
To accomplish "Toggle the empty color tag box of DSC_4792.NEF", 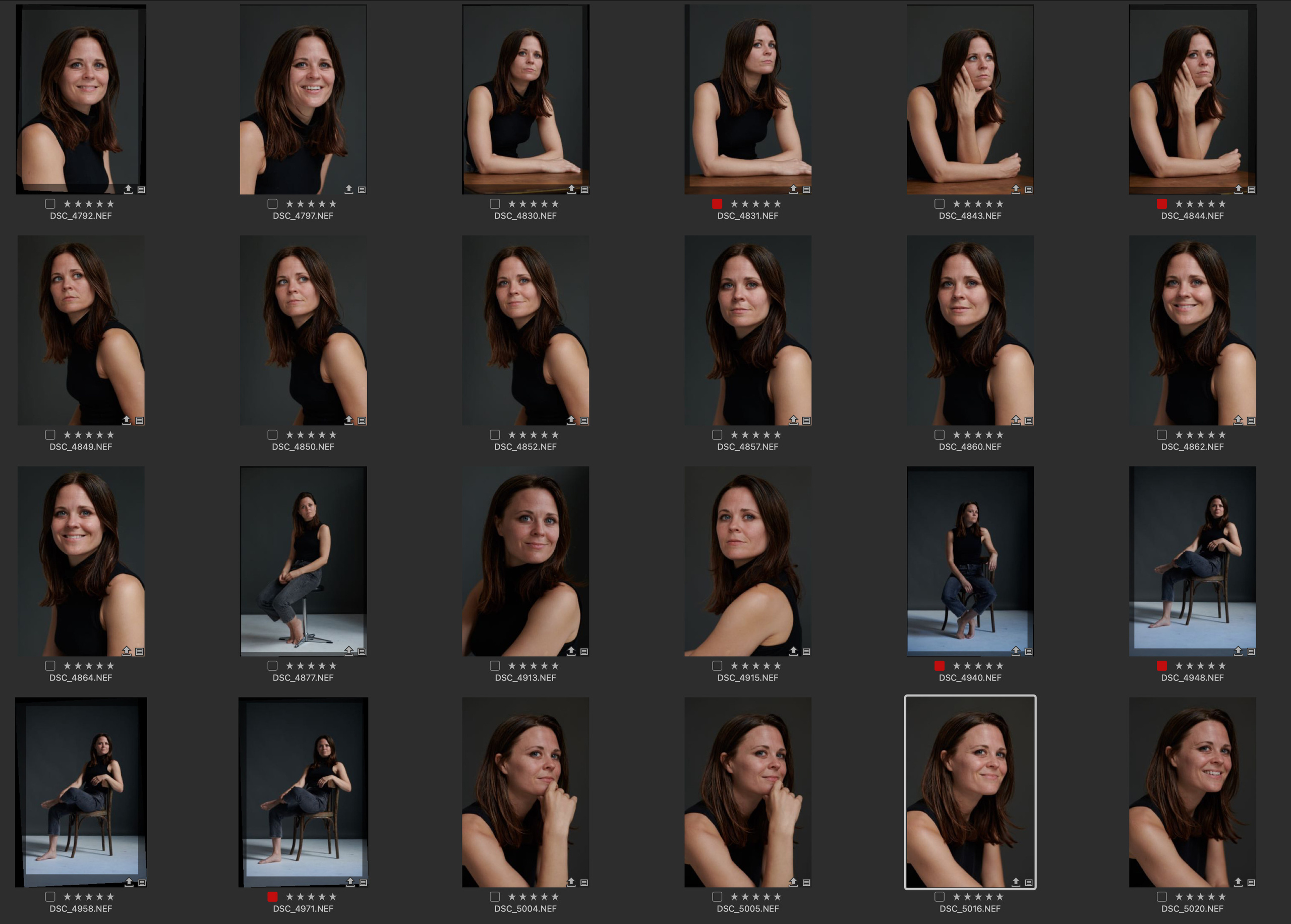I will click(50, 204).
